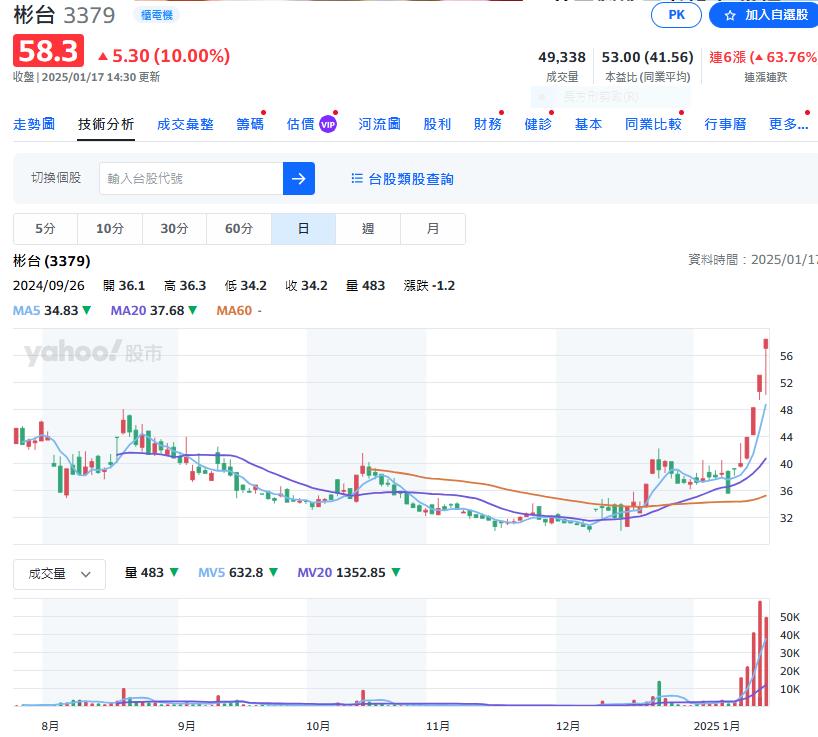The height and width of the screenshot is (737, 818).
Task: Click the VIP badge on 估價
Action: pyautogui.click(x=328, y=124)
